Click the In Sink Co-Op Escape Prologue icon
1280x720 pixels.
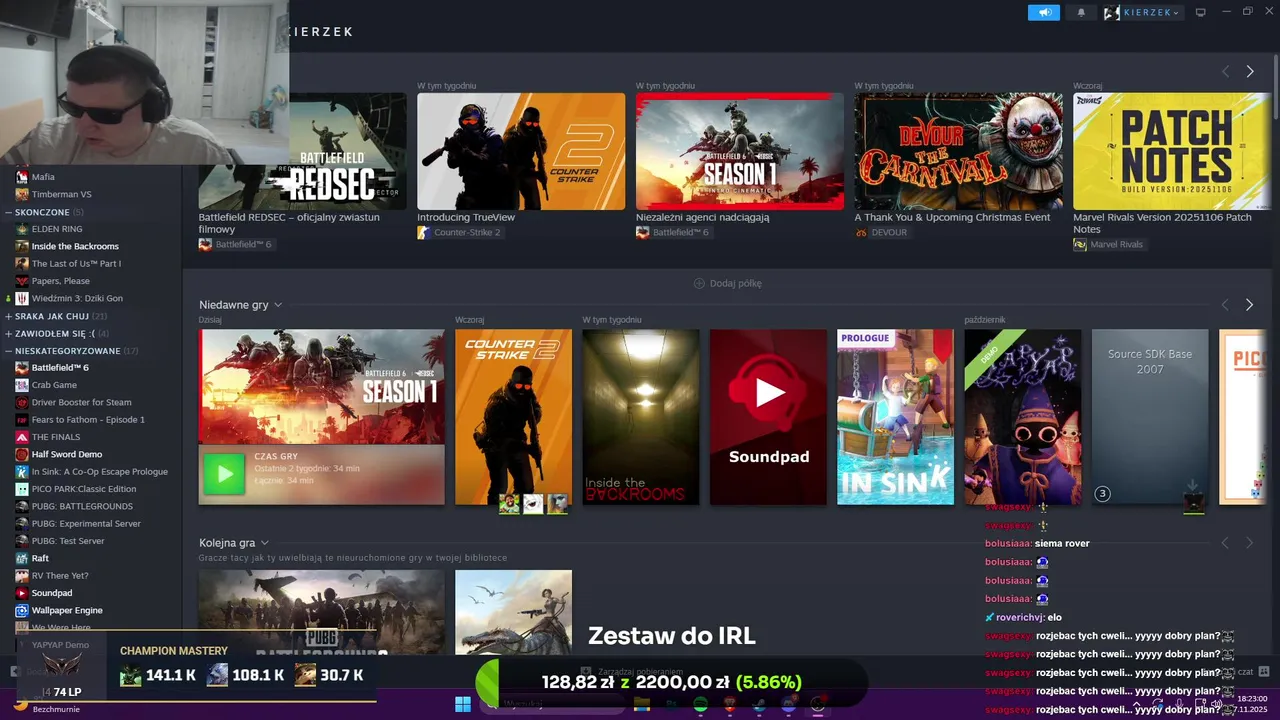[22, 472]
